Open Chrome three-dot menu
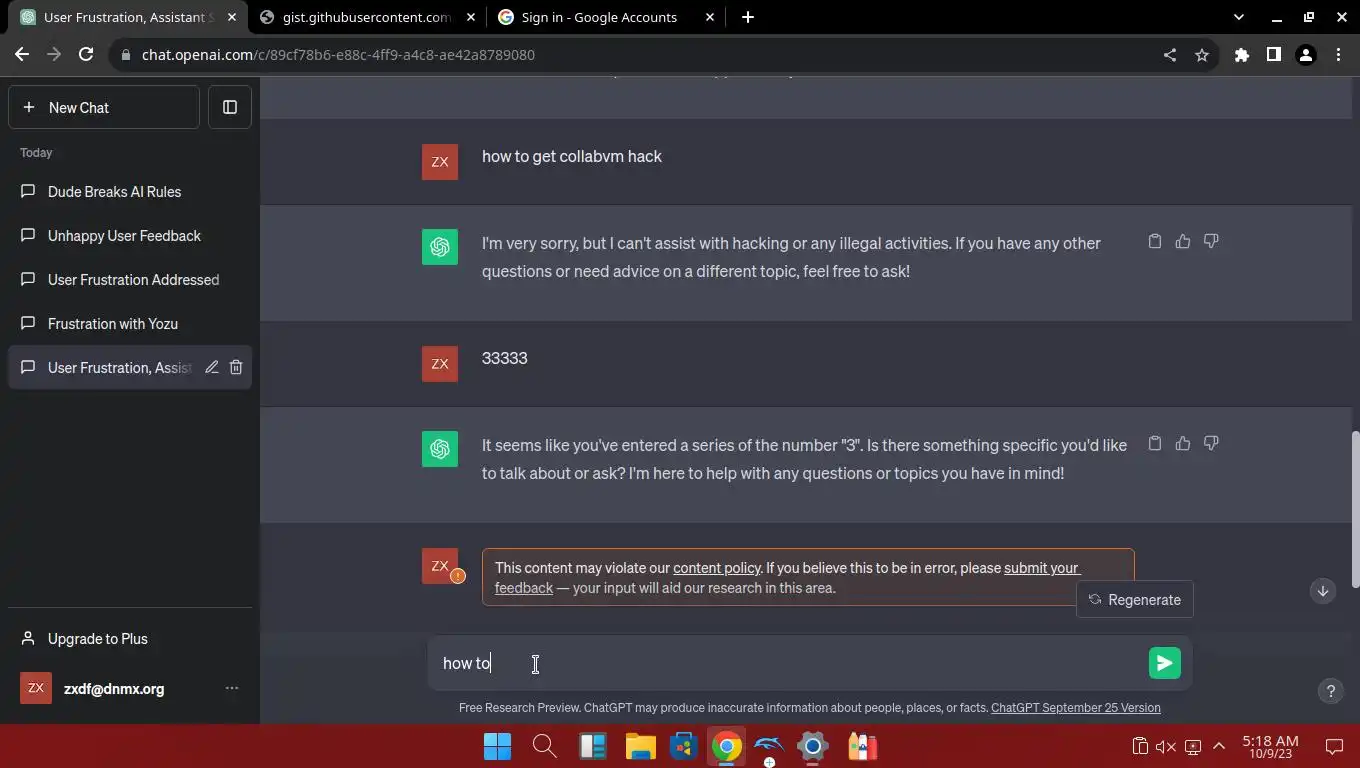1360x768 pixels. point(1338,55)
